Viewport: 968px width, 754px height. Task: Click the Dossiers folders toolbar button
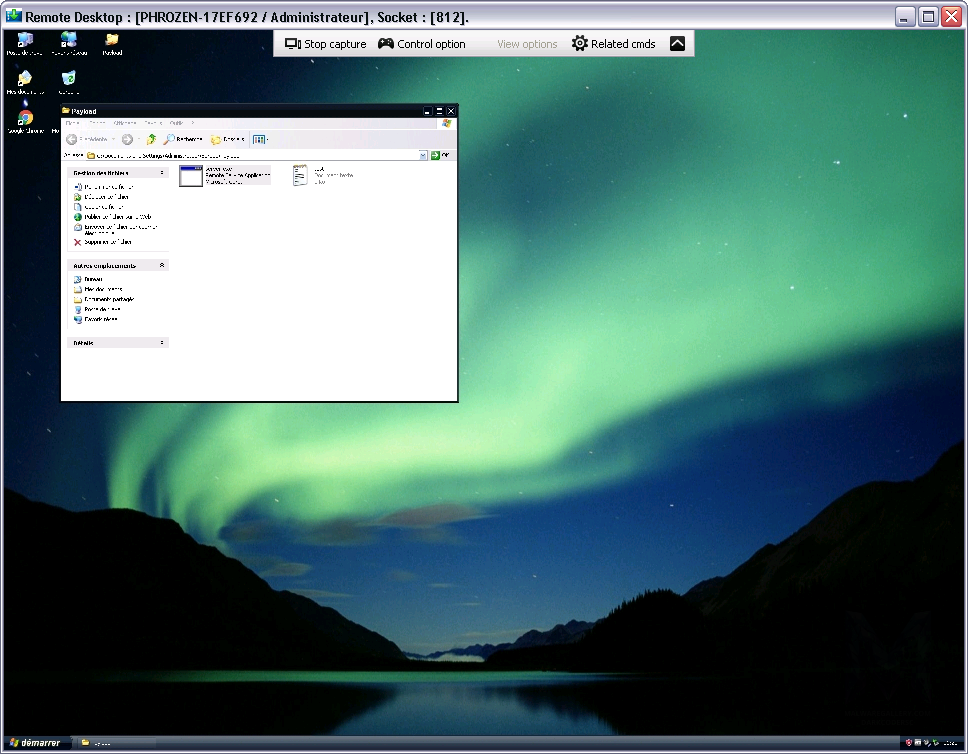pos(227,139)
